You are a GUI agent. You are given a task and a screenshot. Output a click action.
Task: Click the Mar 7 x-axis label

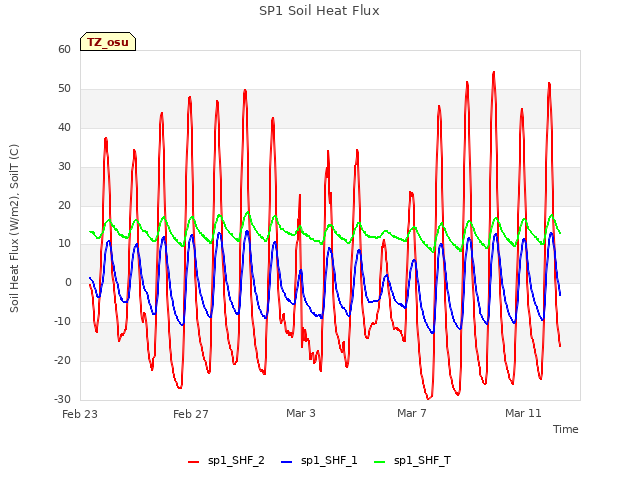[412, 413]
